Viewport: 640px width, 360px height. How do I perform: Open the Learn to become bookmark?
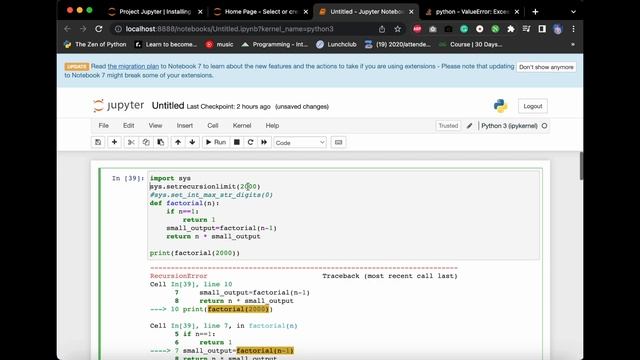click(x=166, y=44)
